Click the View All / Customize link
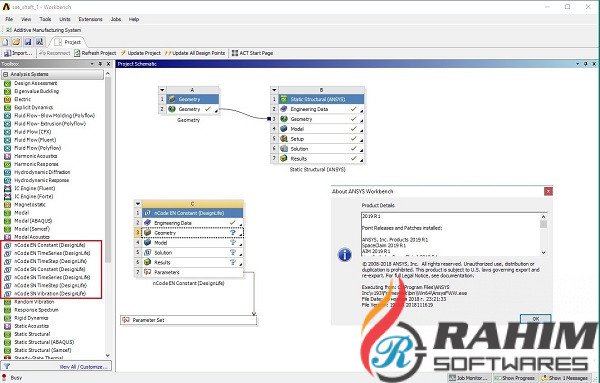600x383 pixels. pyautogui.click(x=83, y=367)
